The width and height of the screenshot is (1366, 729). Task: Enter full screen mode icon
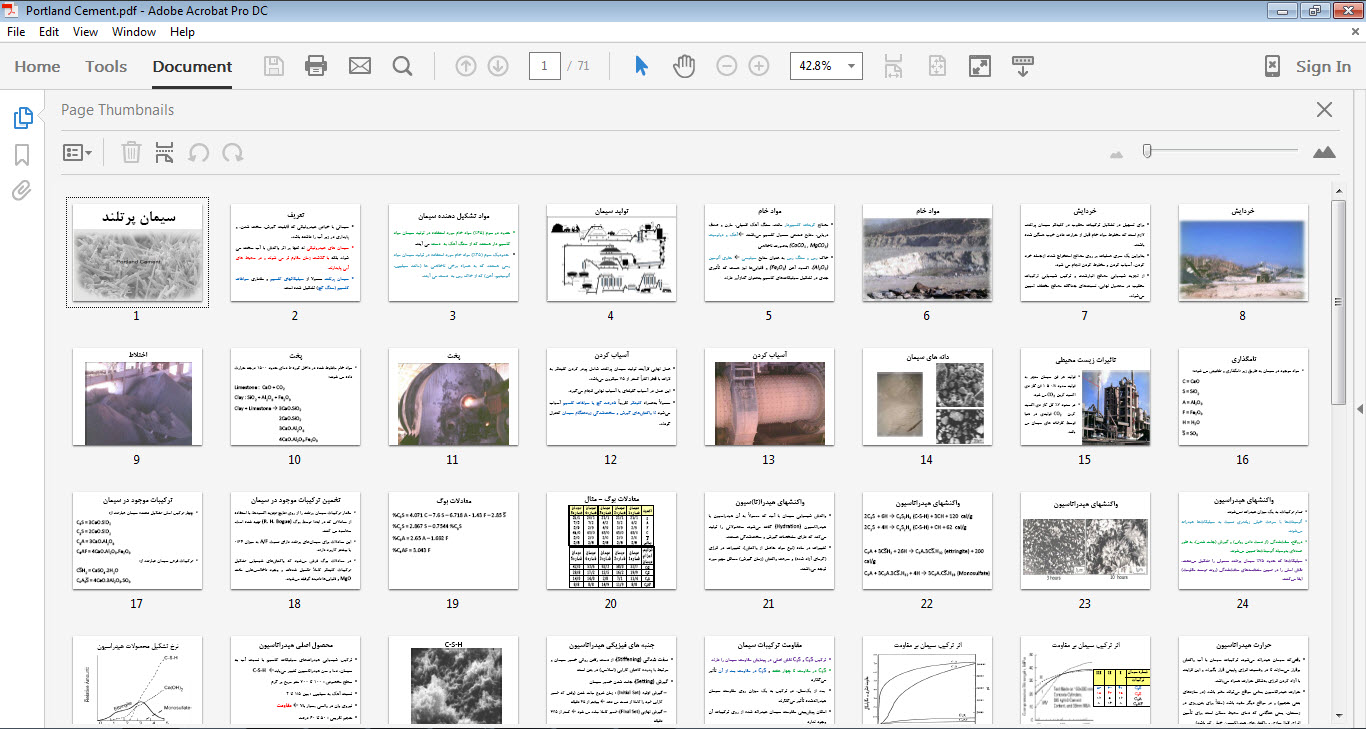980,66
